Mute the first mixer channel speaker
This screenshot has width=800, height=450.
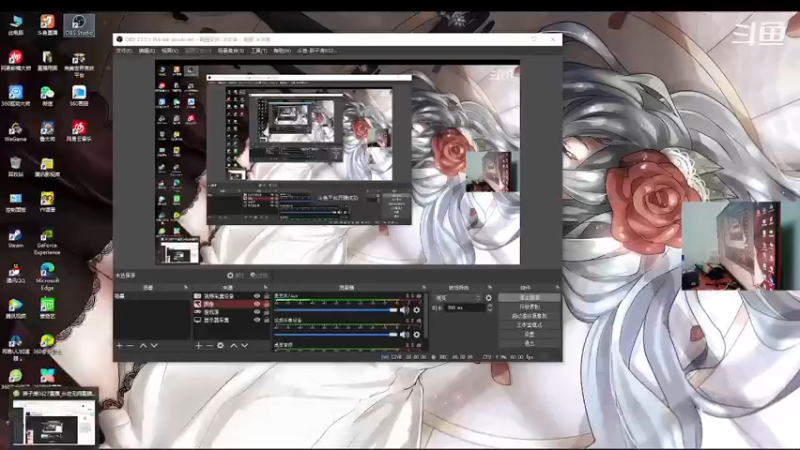click(x=405, y=310)
